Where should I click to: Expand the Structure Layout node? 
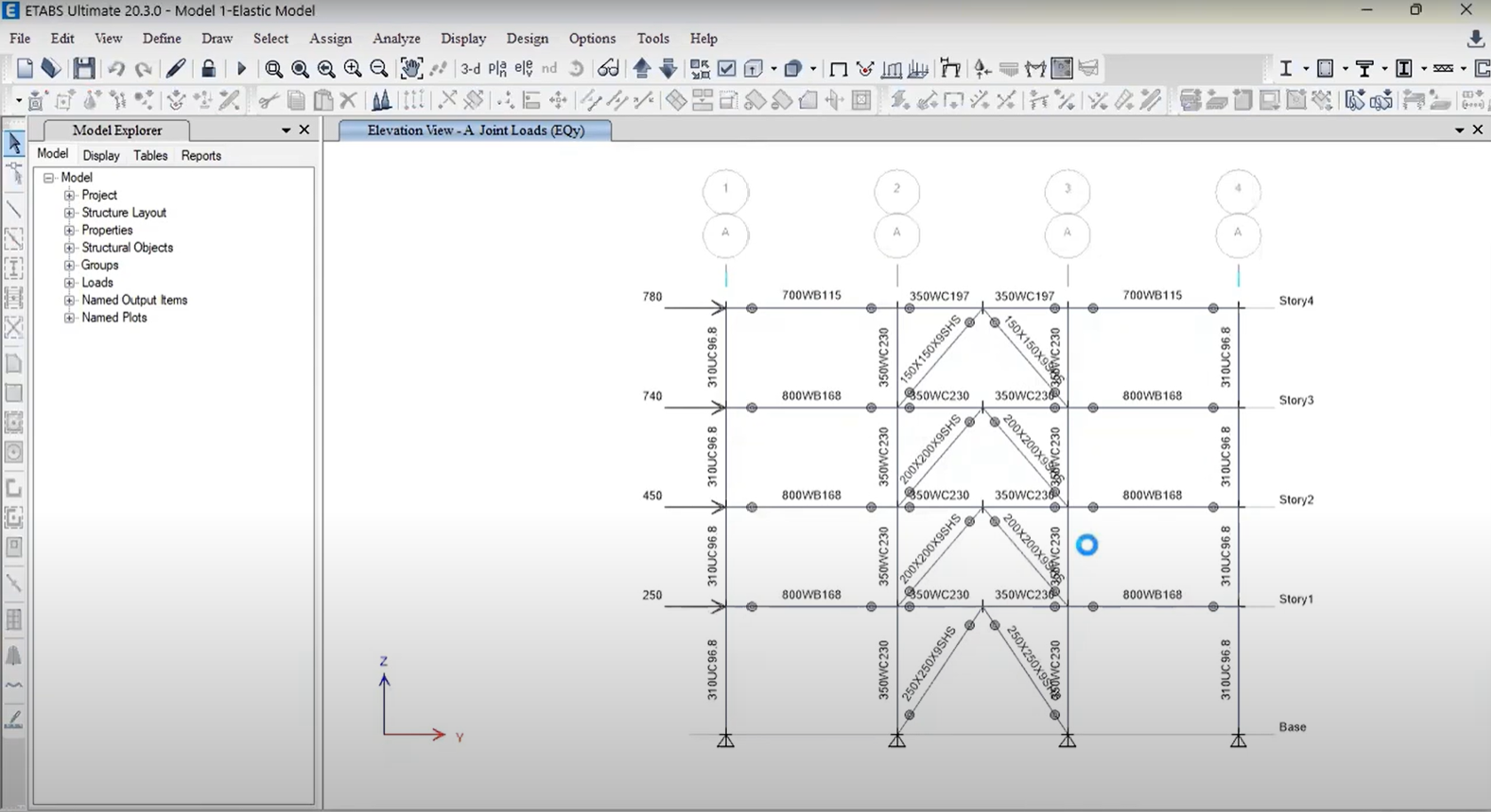pyautogui.click(x=69, y=213)
